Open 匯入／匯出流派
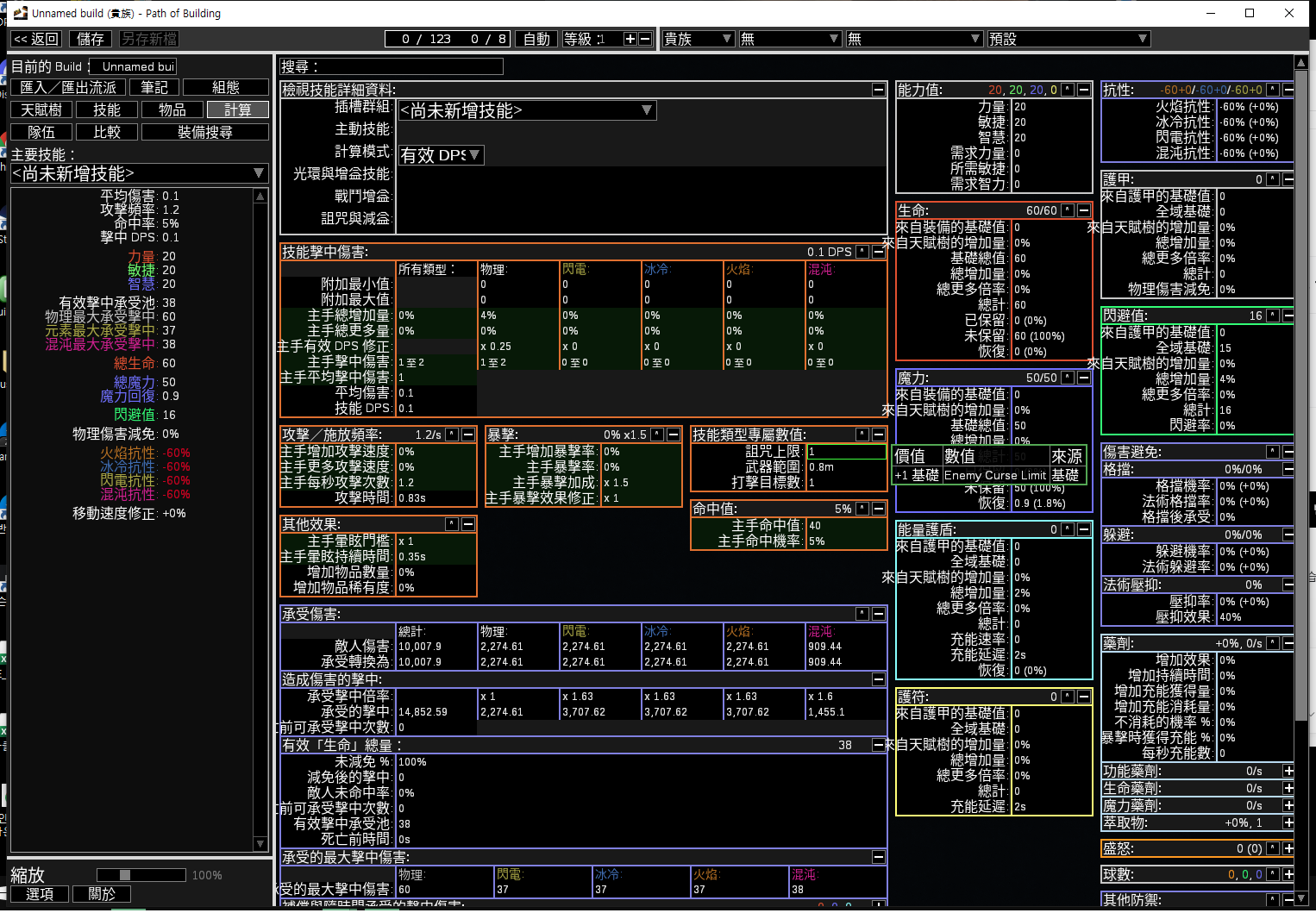The width and height of the screenshot is (1316, 913). click(67, 87)
